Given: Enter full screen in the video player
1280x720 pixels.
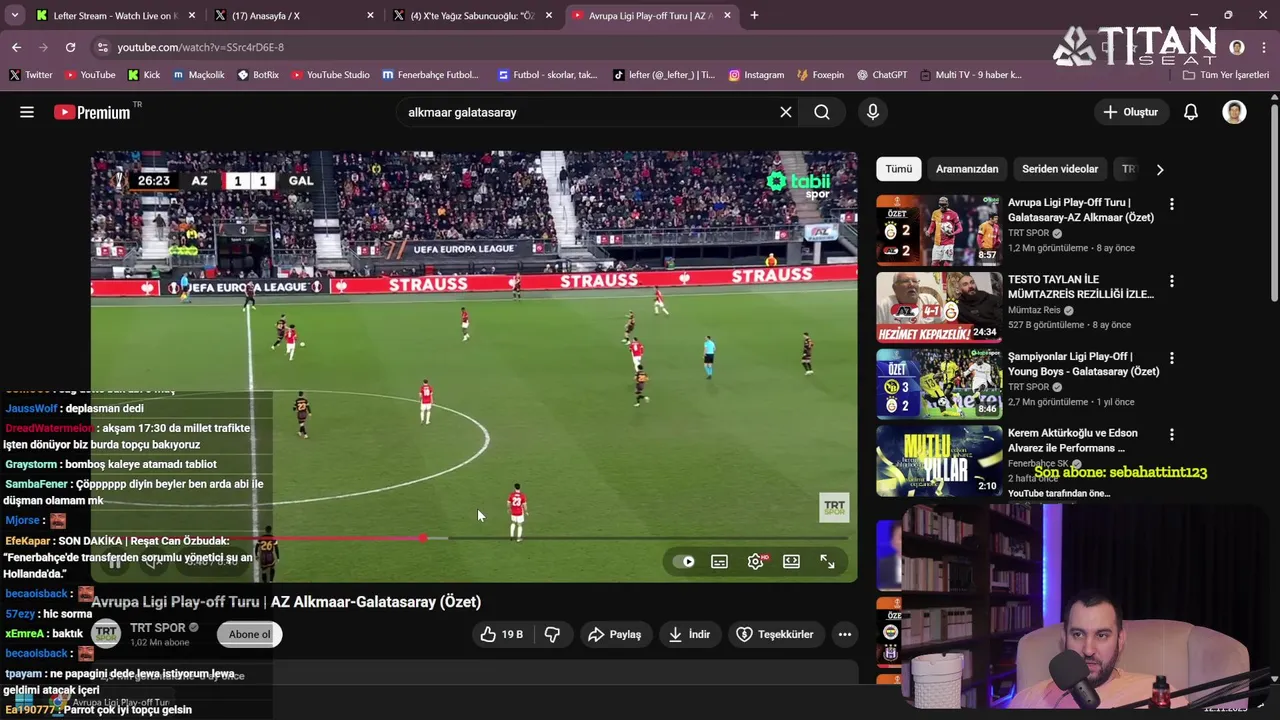Looking at the screenshot, I should pyautogui.click(x=827, y=562).
